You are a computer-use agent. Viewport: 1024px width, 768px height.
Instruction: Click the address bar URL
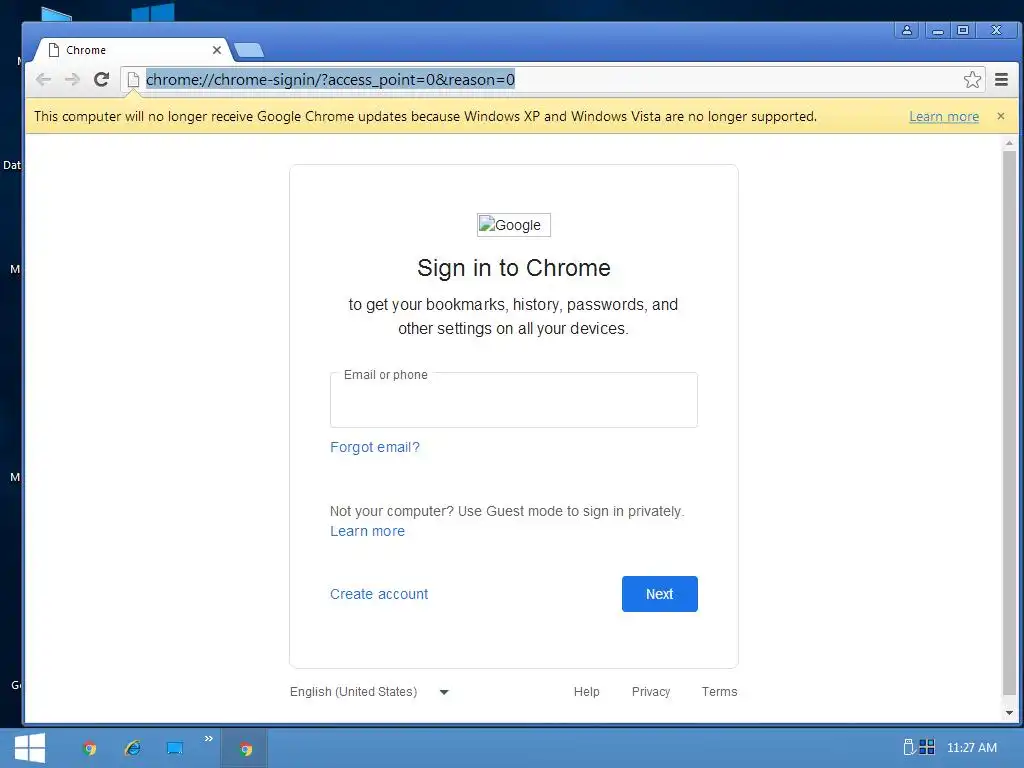[330, 80]
